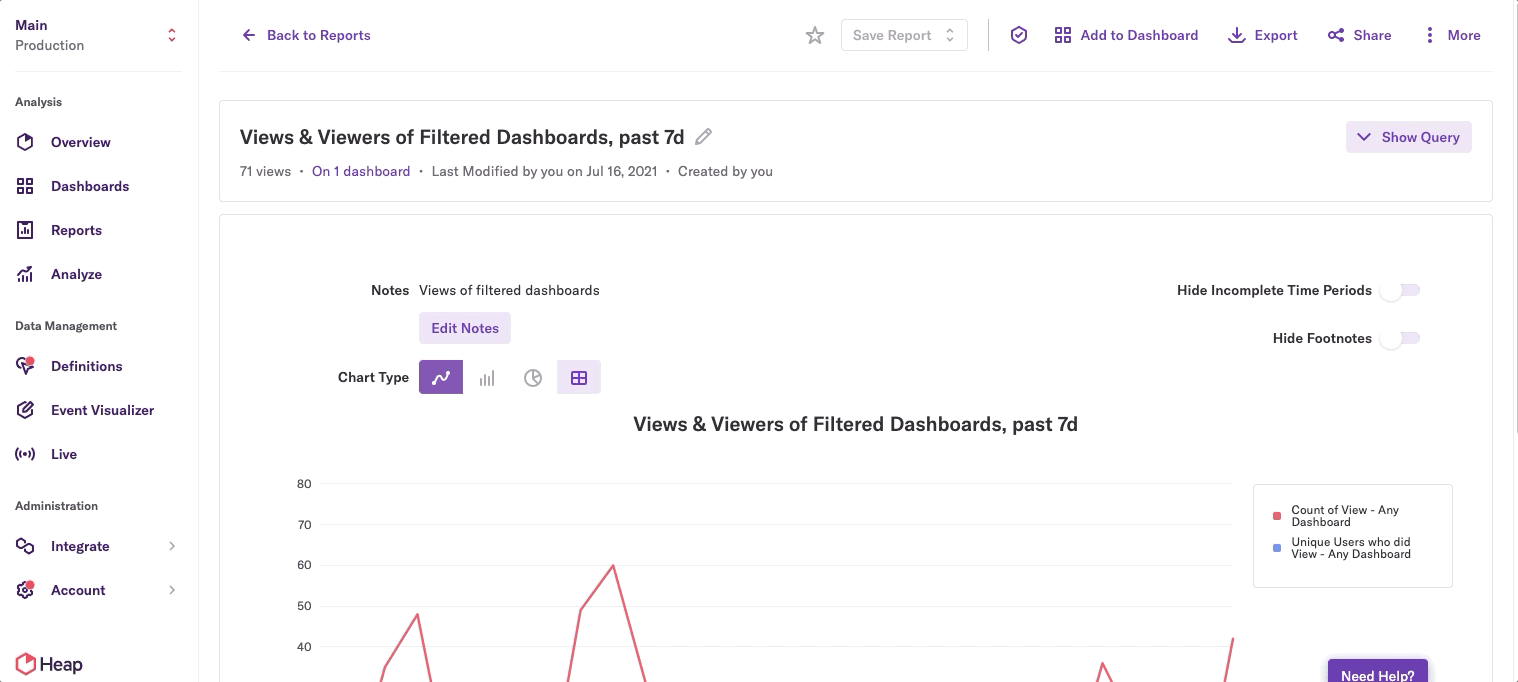Viewport: 1518px width, 682px height.
Task: Click the Live broadcast icon
Action: pos(25,454)
